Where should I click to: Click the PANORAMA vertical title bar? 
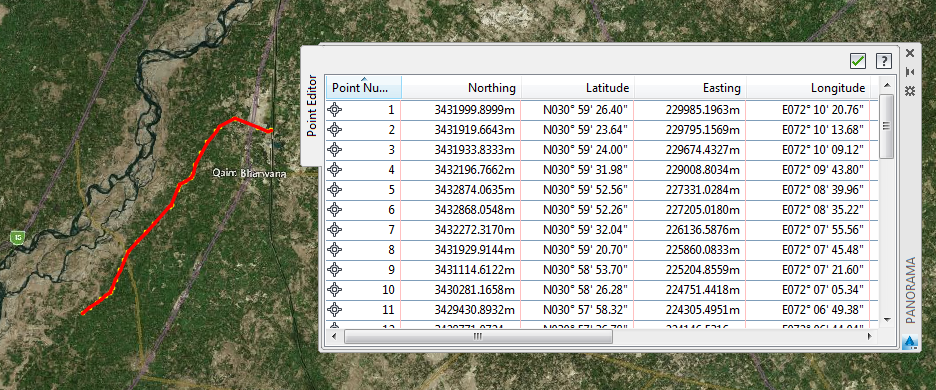tap(910, 290)
